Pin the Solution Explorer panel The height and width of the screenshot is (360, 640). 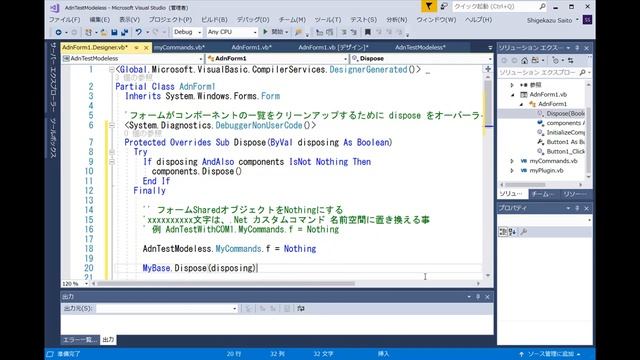(577, 48)
